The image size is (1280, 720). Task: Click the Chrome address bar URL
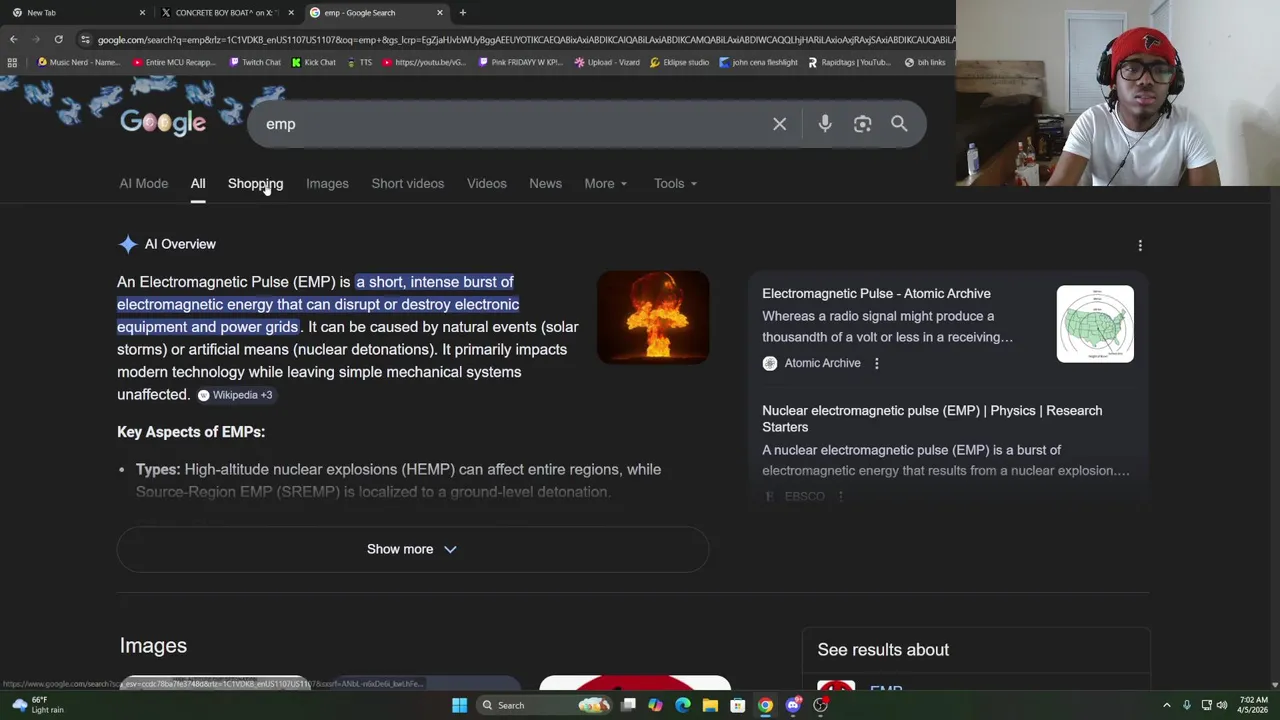point(525,39)
